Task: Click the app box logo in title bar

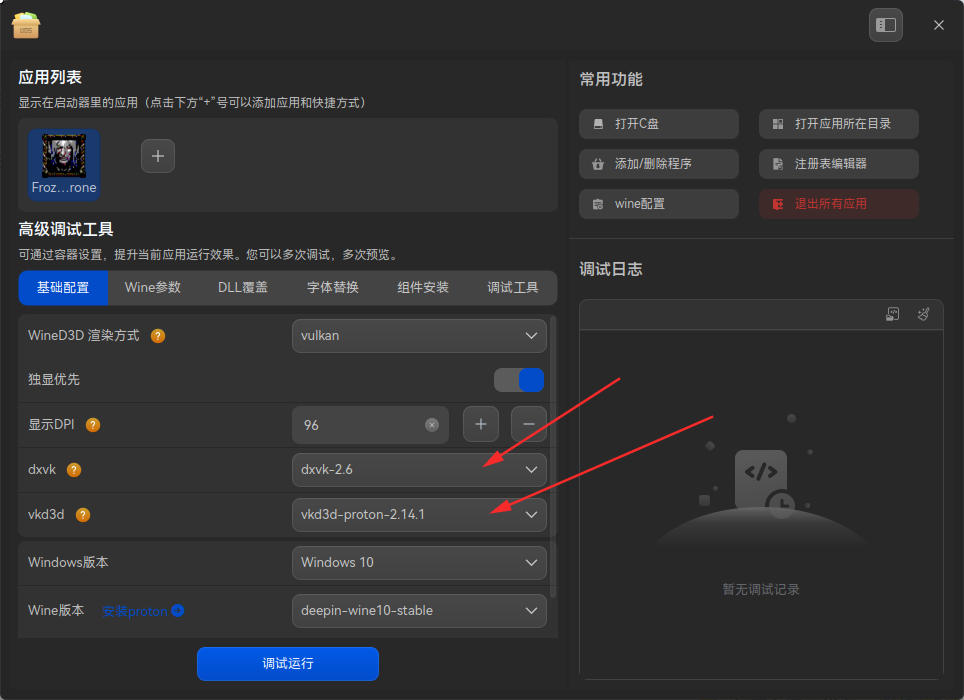Action: (x=26, y=25)
